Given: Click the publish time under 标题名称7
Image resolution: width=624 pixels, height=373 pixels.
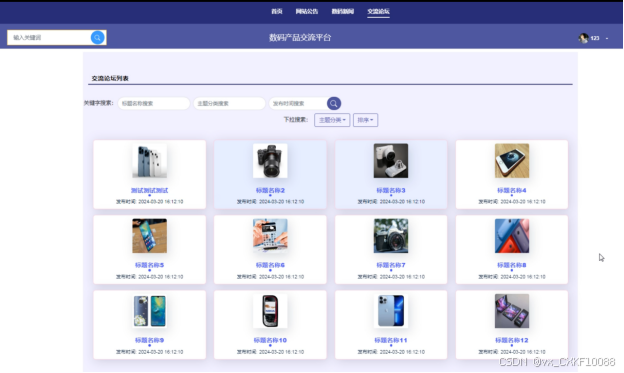Looking at the screenshot, I should [x=391, y=277].
